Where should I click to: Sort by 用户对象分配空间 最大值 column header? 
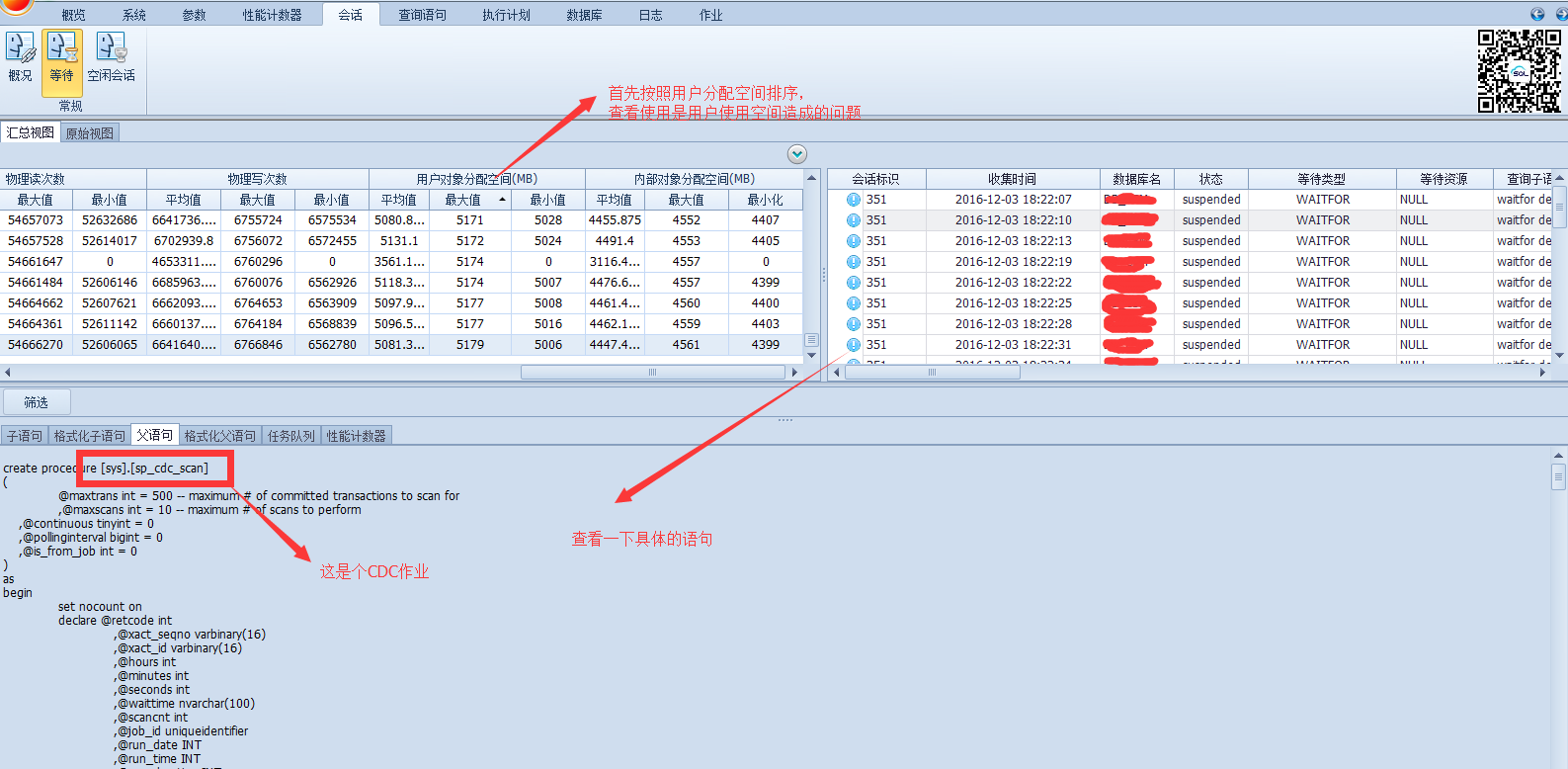tap(468, 200)
